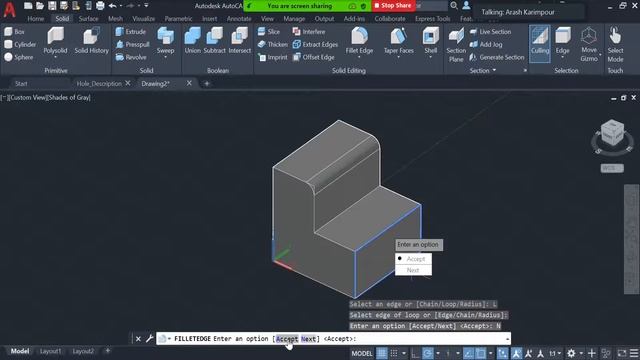Run the Interfere check tool
Screen dimensions: 640x360
coord(309,31)
